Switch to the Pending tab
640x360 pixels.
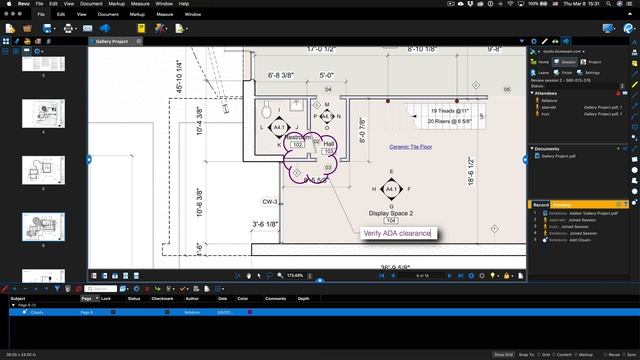(562, 204)
